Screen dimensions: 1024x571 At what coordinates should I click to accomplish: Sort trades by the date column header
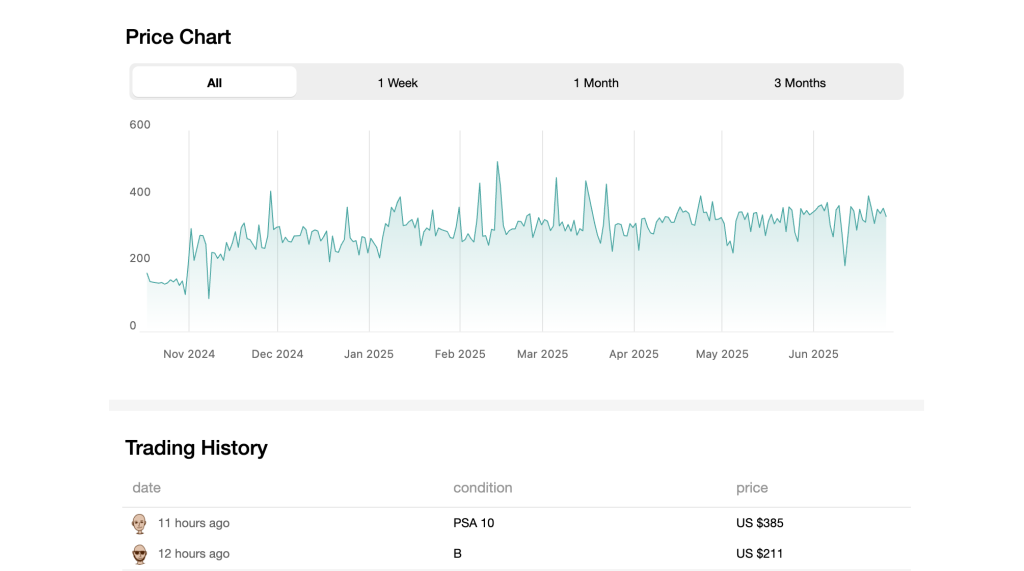(146, 488)
